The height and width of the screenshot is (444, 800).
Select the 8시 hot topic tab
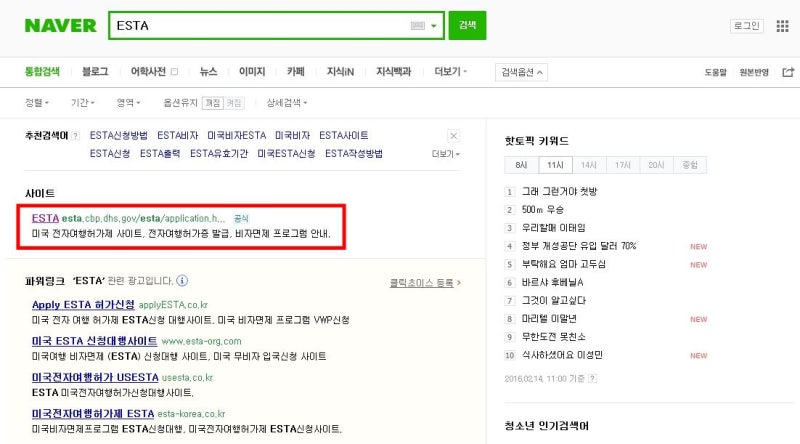(521, 165)
